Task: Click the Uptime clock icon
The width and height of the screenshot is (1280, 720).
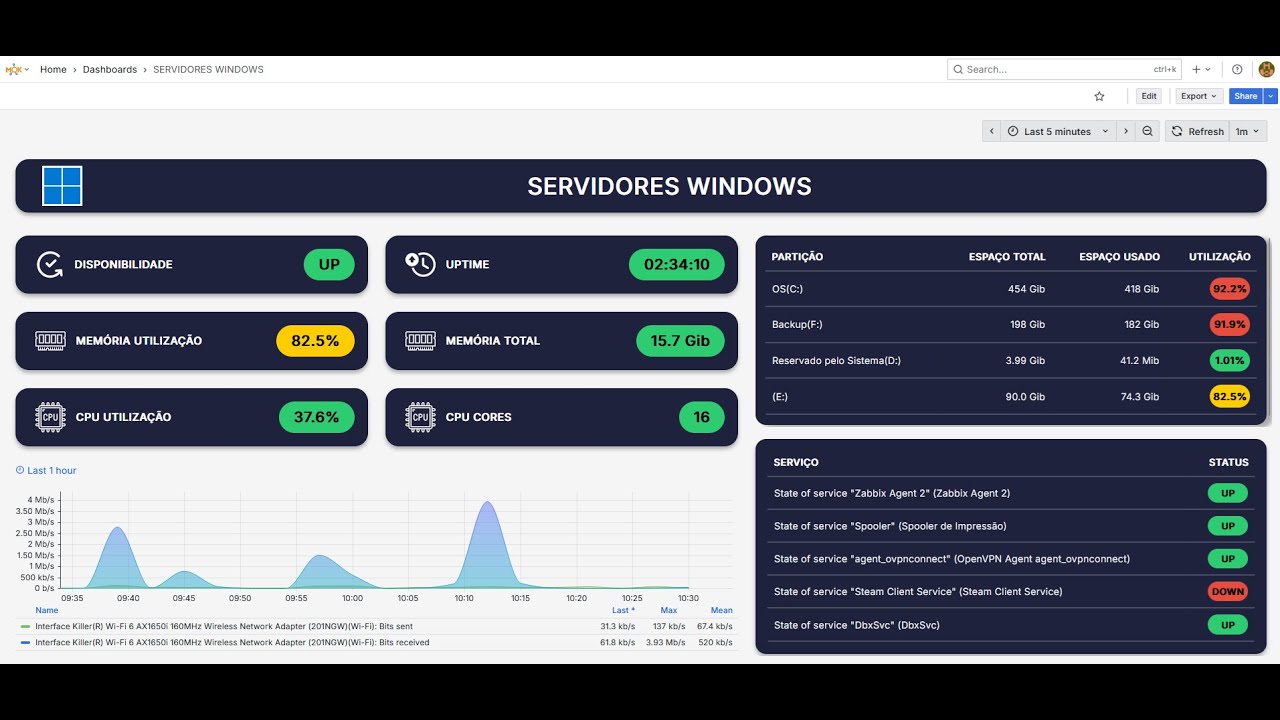Action: pyautogui.click(x=420, y=264)
